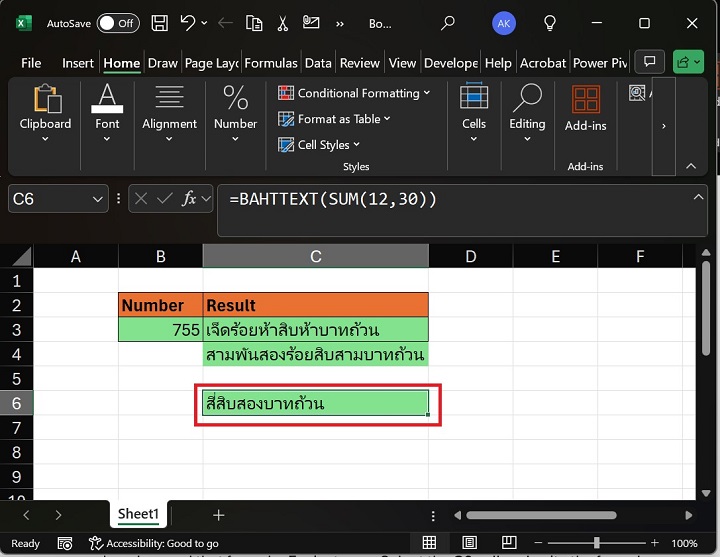This screenshot has width=720, height=557.
Task: Open the Comments icon in ribbon
Action: [x=650, y=62]
